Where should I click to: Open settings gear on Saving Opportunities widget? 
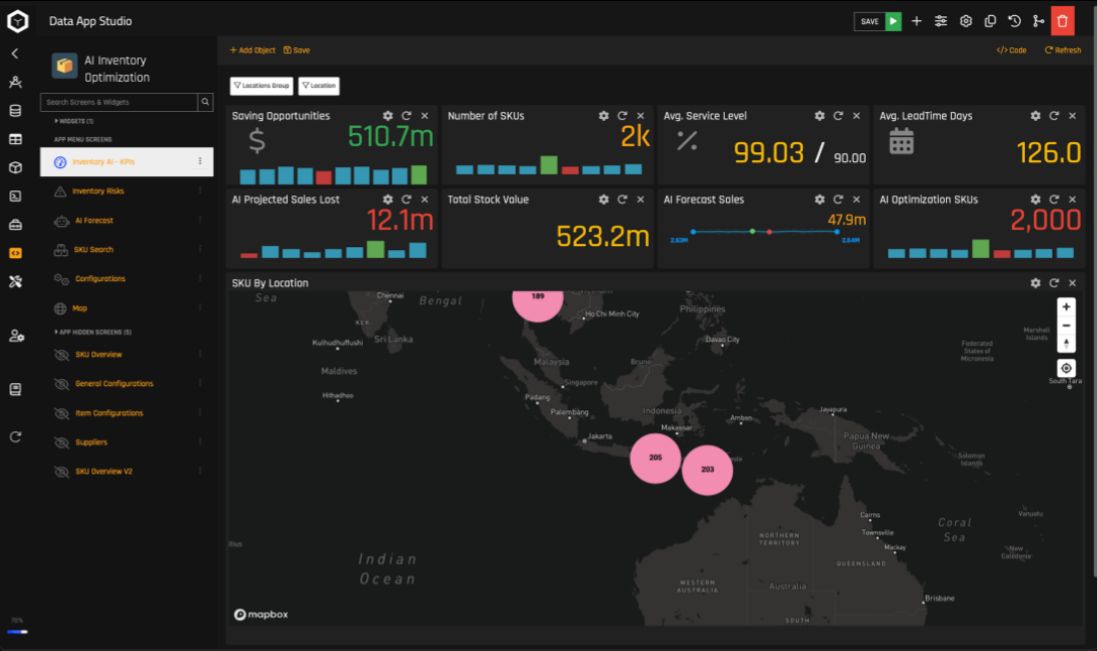click(388, 116)
